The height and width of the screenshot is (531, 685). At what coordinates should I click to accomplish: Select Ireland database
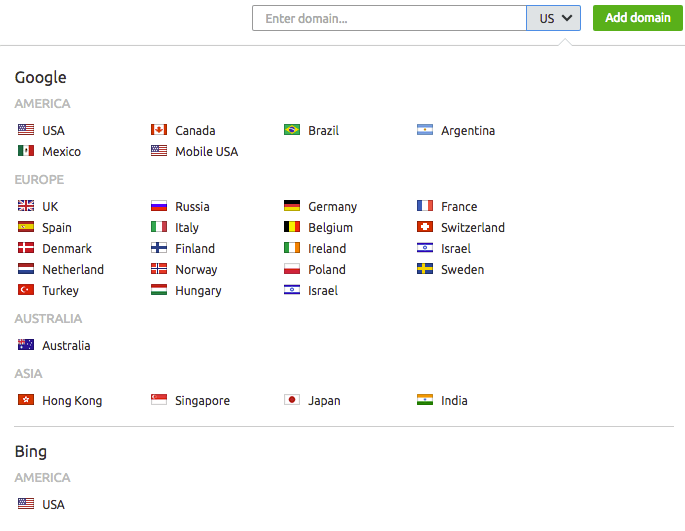coord(327,249)
